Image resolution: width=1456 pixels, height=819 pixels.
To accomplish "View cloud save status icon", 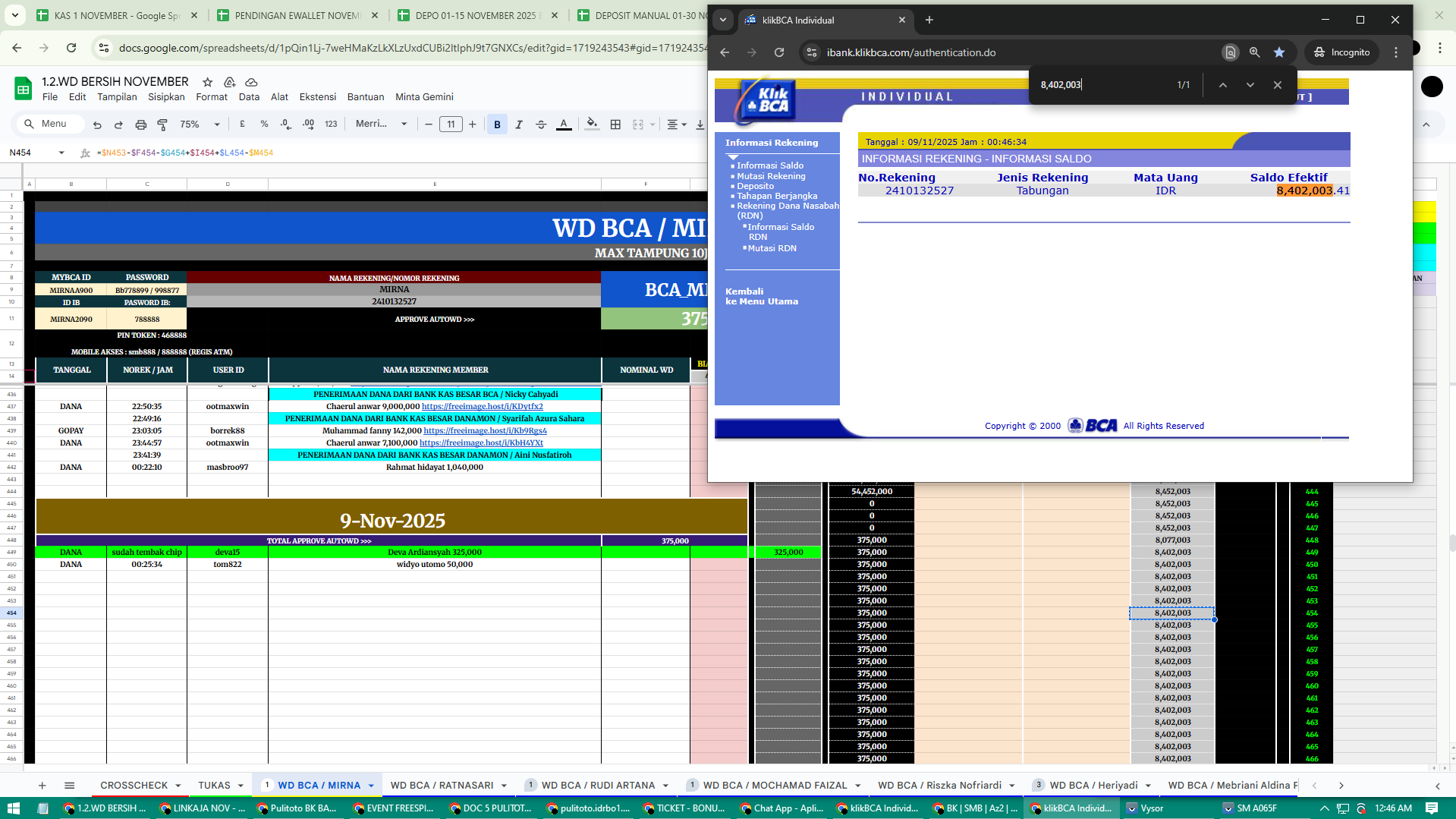I will (x=252, y=82).
